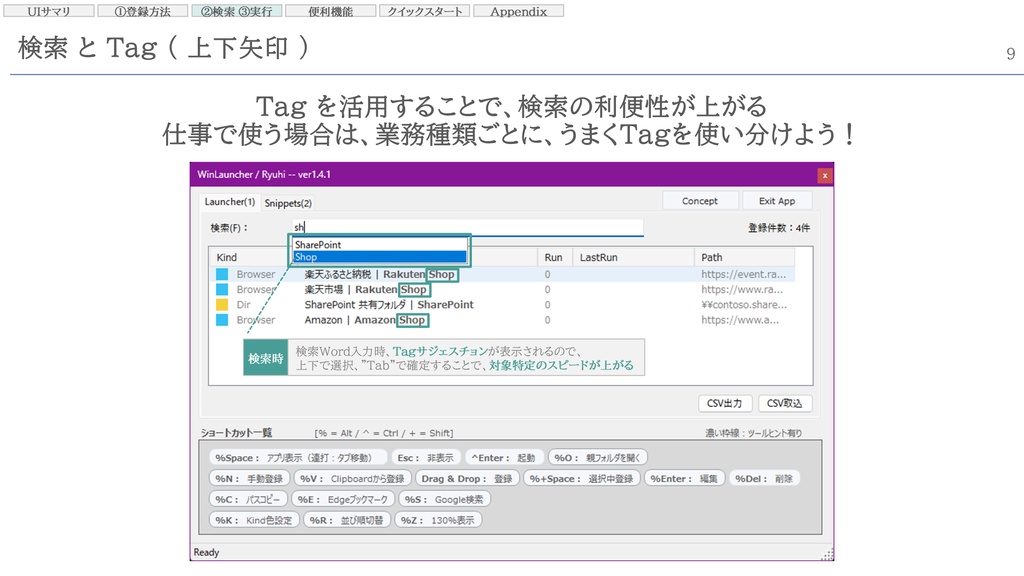
Task: Click the %N 手動登録 shortcut chip
Action: point(249,479)
